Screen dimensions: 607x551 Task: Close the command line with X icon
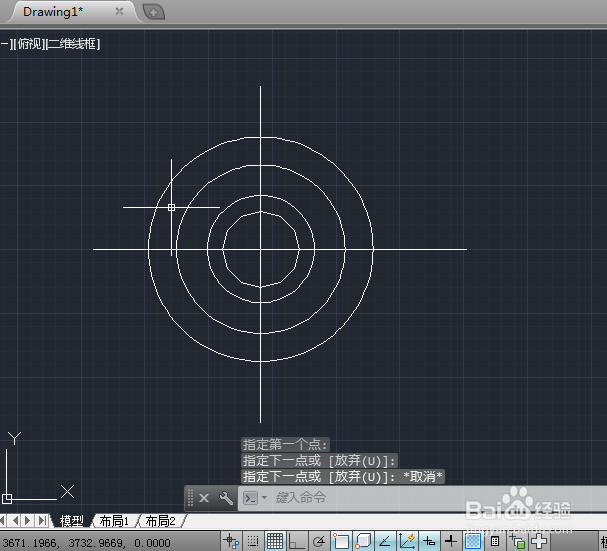[204, 498]
